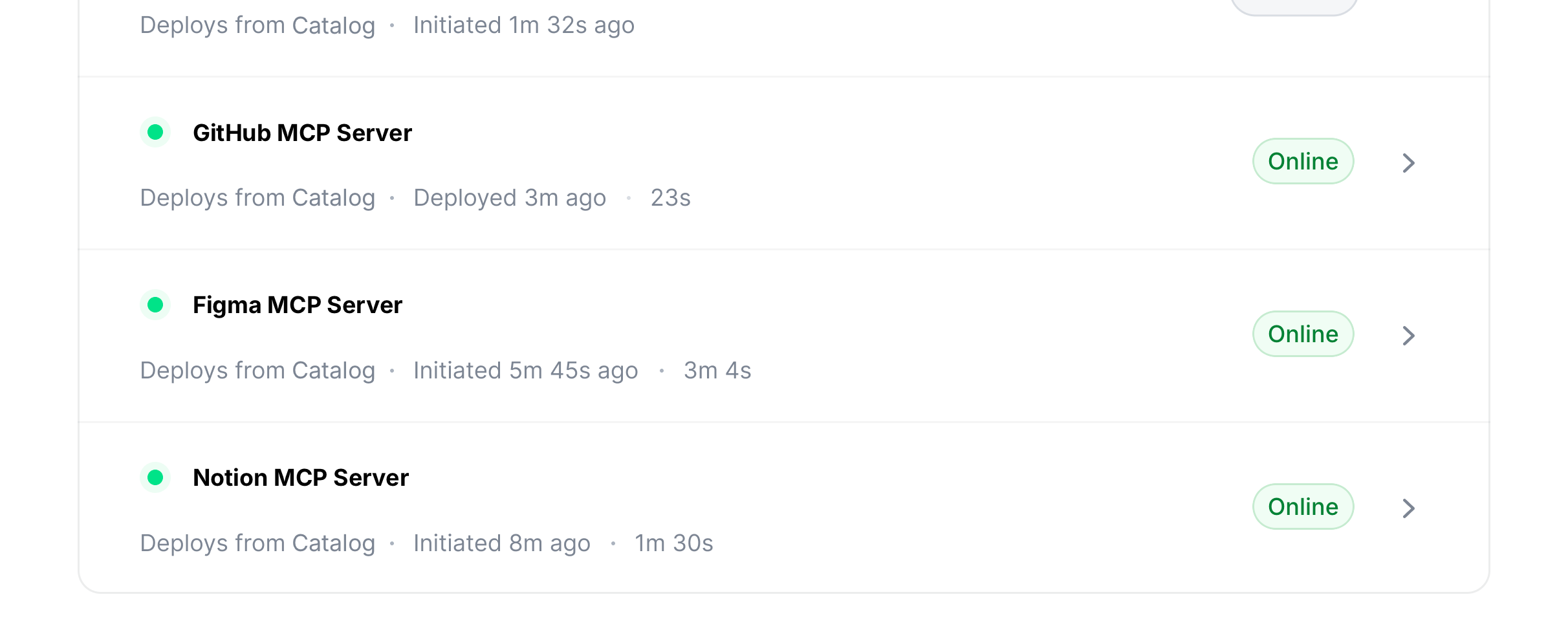Click the 1m 30s duration on Notion row
1568x621 pixels.
tap(674, 543)
